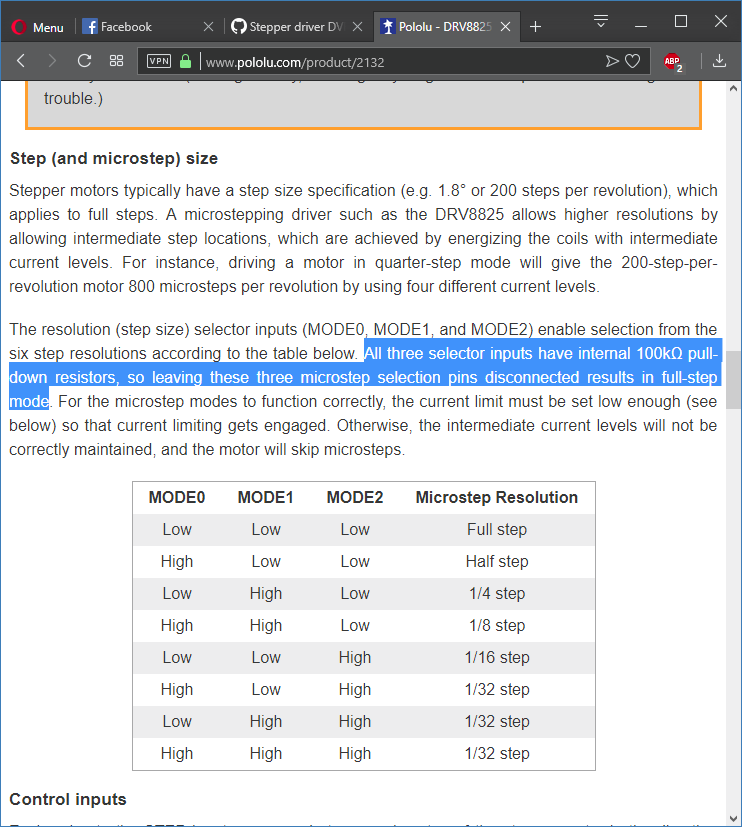Go forward to next page
The width and height of the screenshot is (742, 827).
click(x=52, y=61)
